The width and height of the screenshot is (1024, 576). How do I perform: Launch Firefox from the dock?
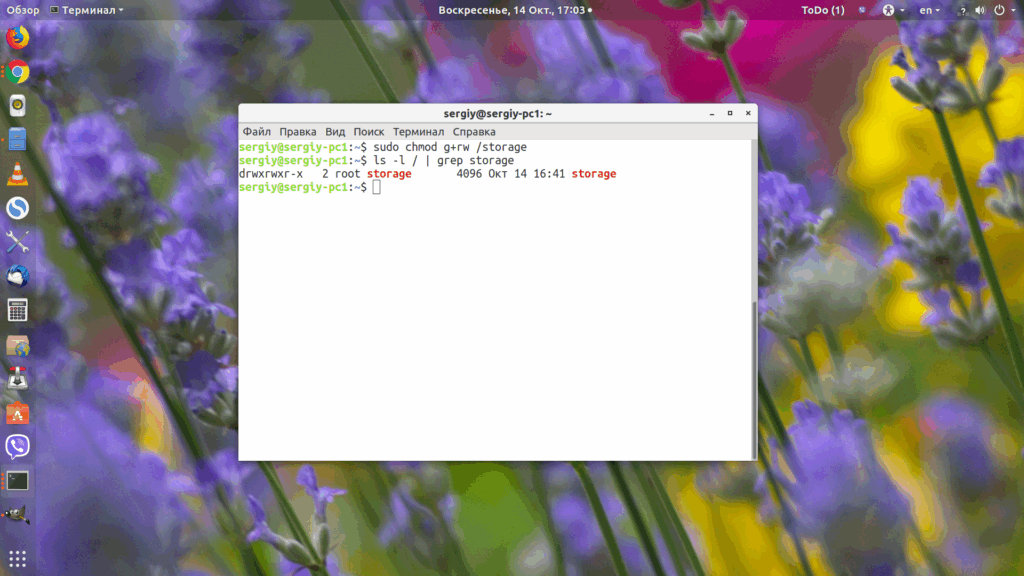point(18,38)
